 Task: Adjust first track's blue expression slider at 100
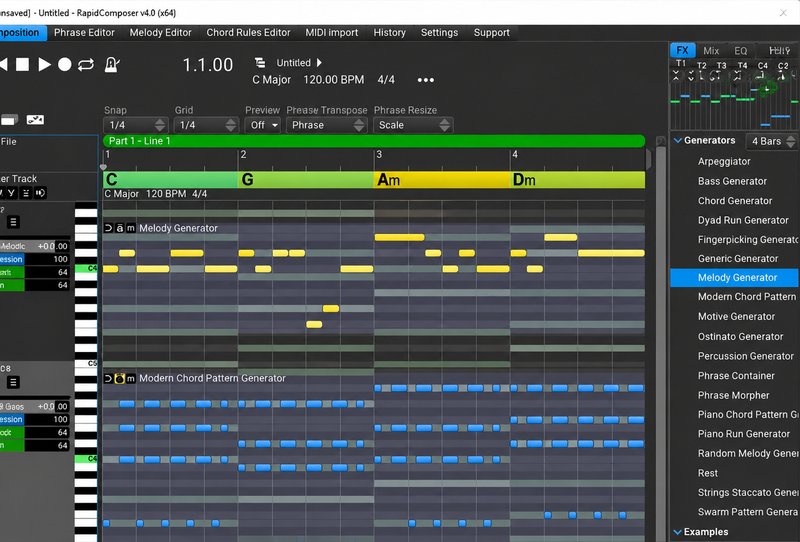(x=35, y=259)
